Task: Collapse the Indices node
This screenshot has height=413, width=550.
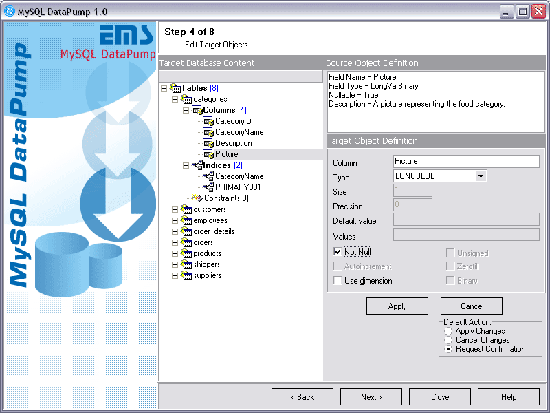Action: tap(186, 165)
